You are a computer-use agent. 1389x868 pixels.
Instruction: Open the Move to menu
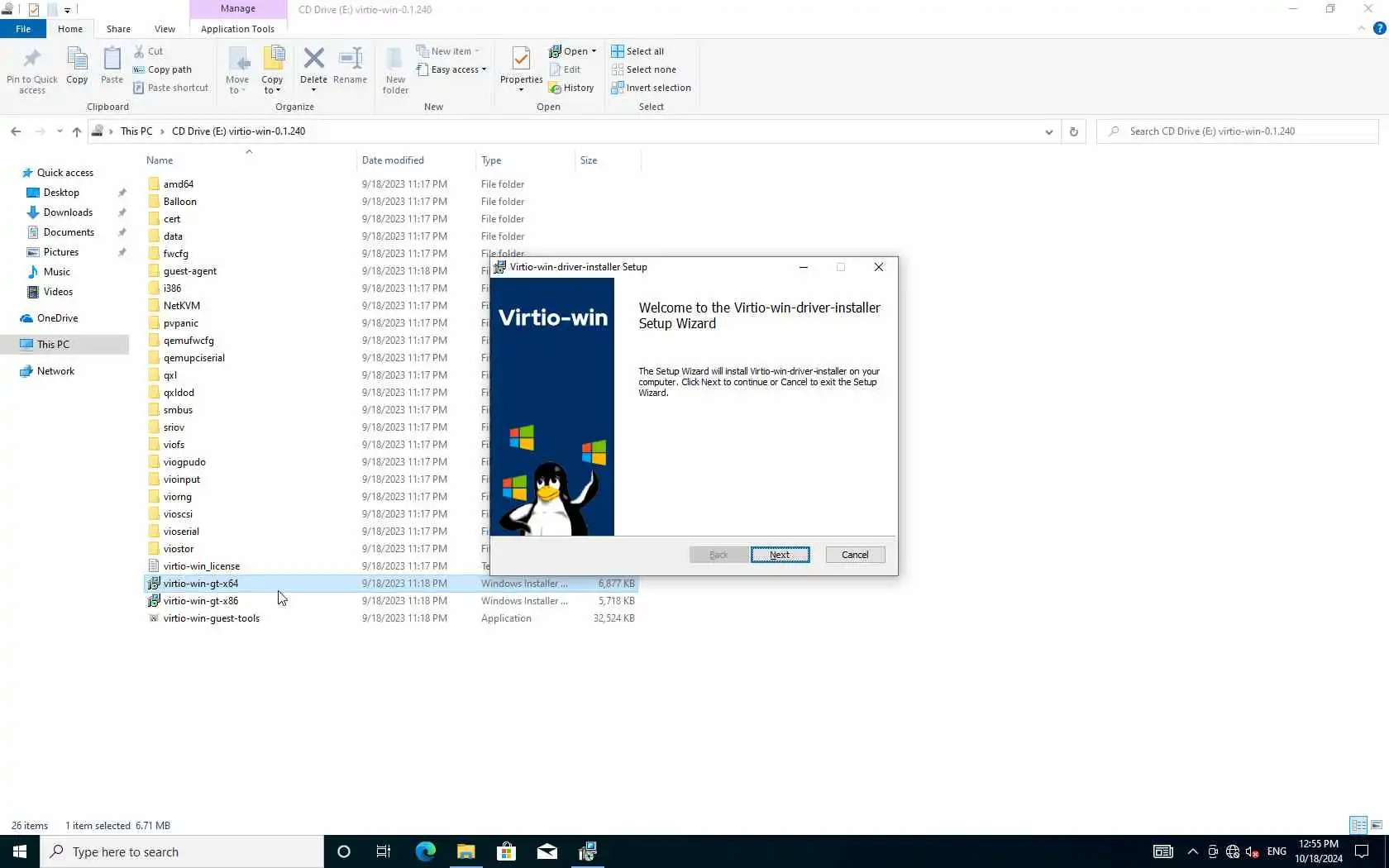tap(237, 70)
